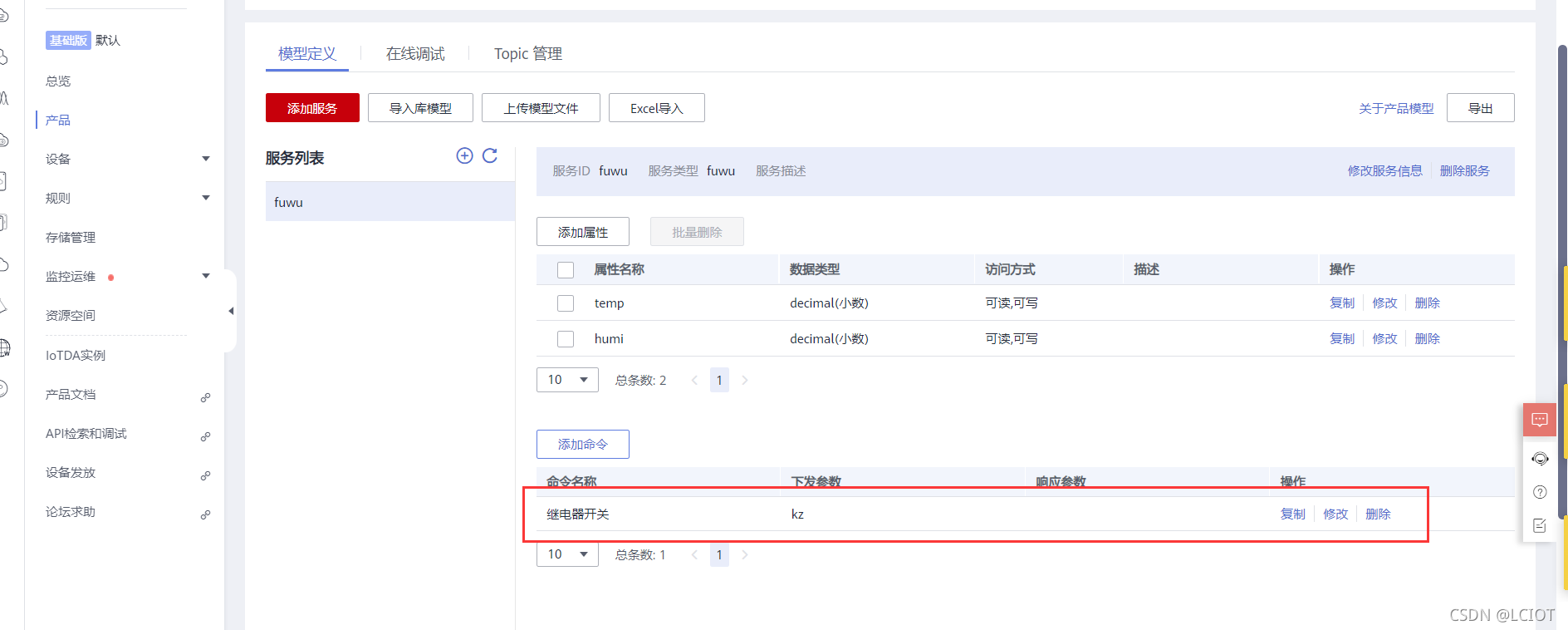This screenshot has height=630, width=1568.
Task: Open 产品 in sidebar
Action: coord(58,120)
